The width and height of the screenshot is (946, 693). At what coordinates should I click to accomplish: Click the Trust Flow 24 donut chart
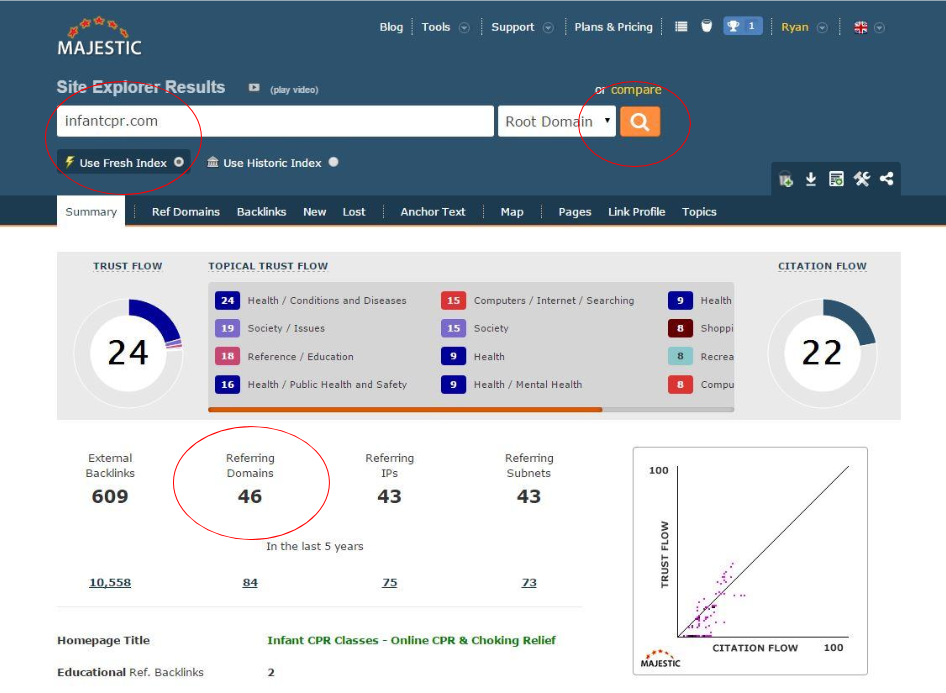[x=128, y=353]
